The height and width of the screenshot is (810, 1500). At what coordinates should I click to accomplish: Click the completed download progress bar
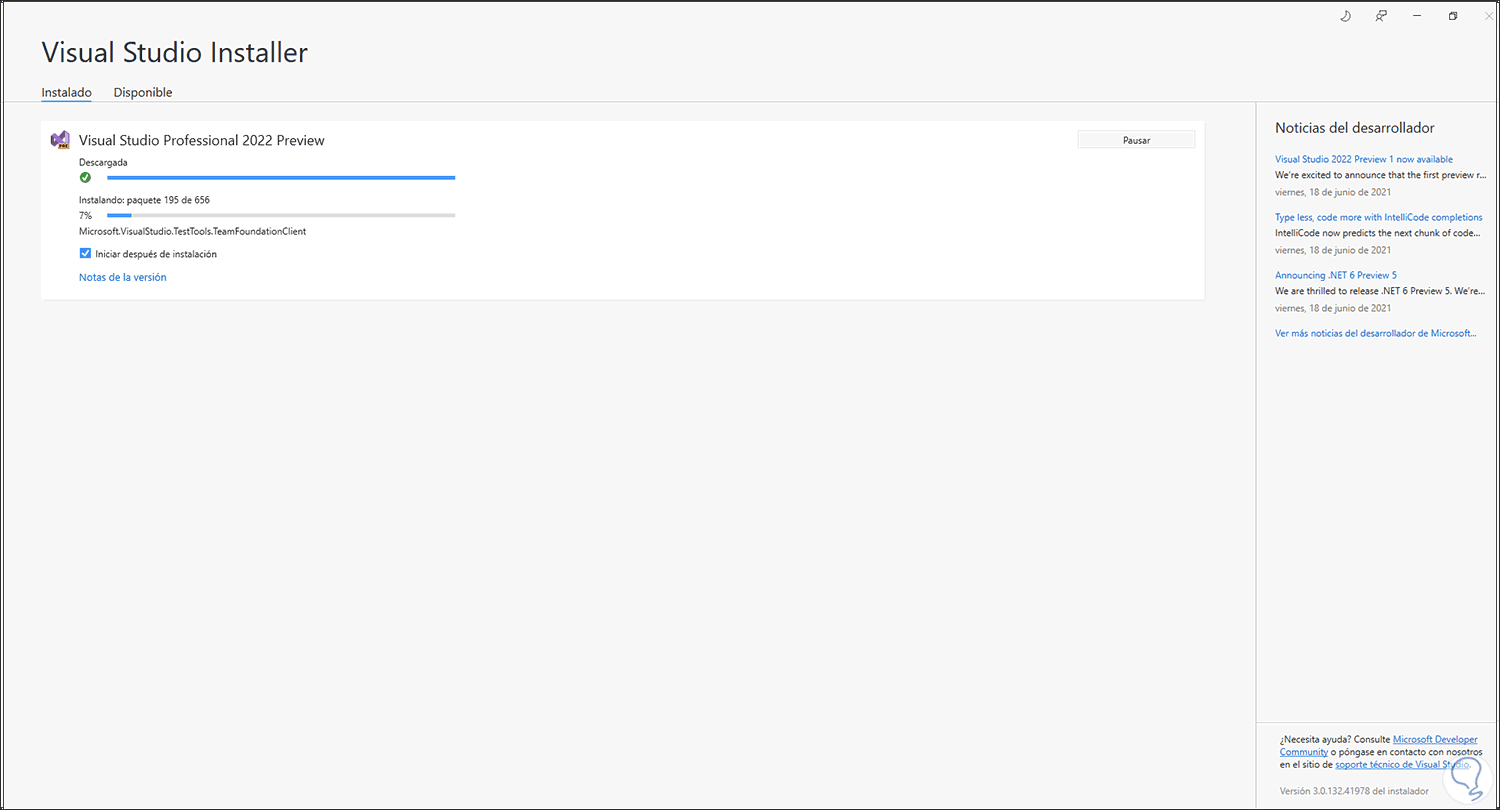pyautogui.click(x=281, y=177)
